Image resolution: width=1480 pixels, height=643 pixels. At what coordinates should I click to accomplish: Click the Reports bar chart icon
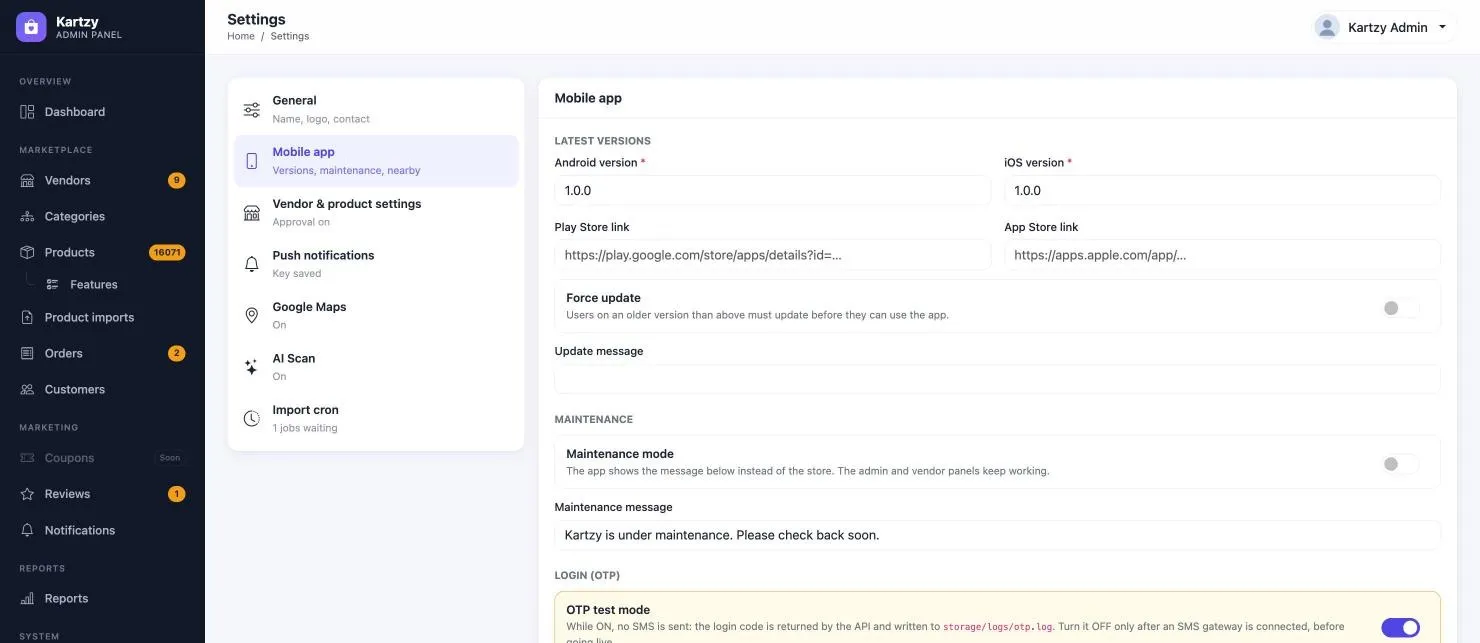[x=27, y=598]
